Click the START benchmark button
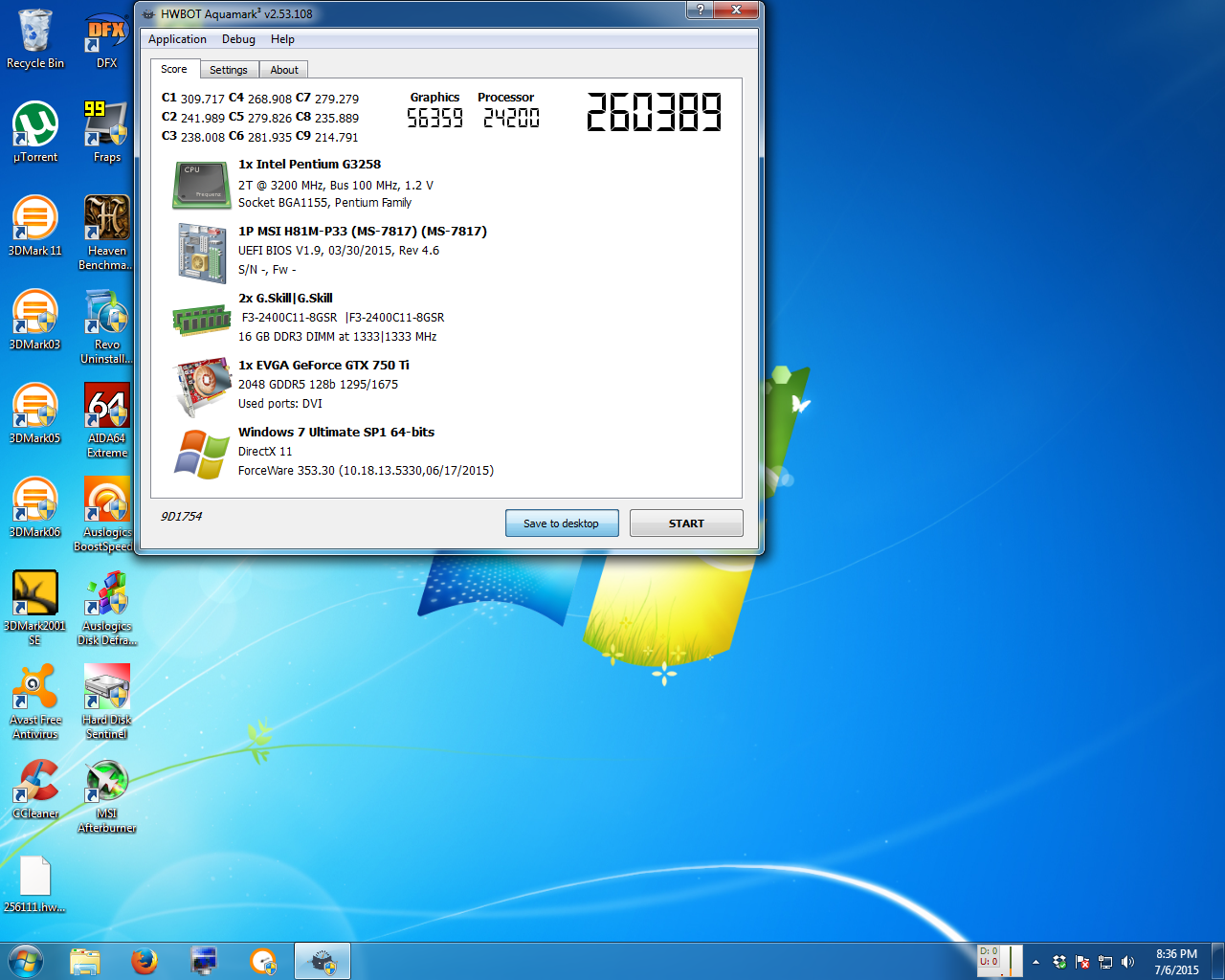1225x980 pixels. coord(686,523)
